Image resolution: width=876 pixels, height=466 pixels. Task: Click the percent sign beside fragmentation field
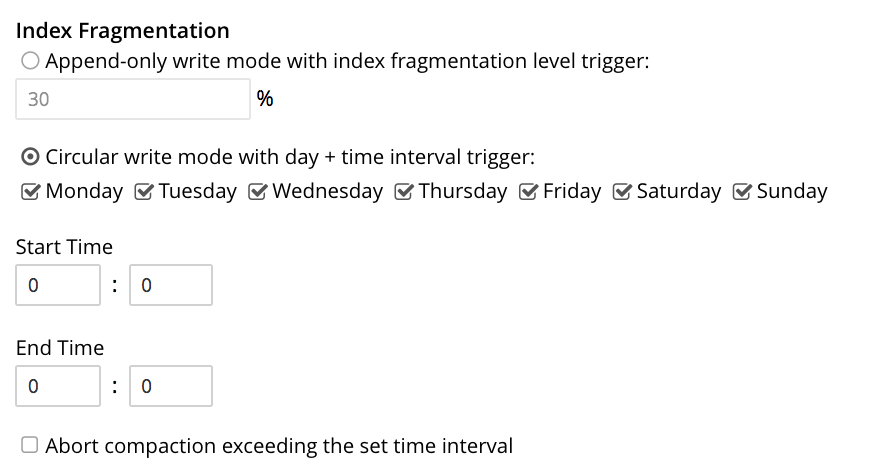pyautogui.click(x=265, y=99)
